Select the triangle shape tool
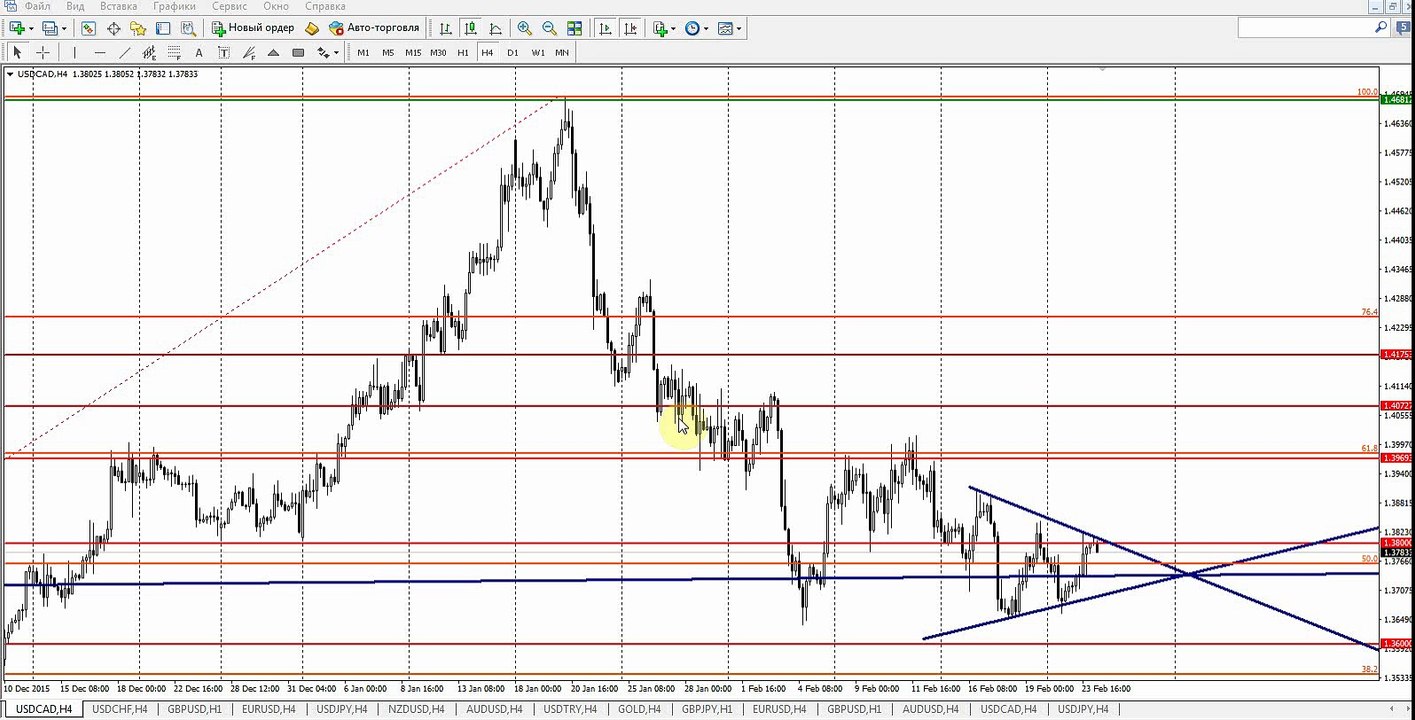Screen dimensions: 1415x720 point(274,52)
